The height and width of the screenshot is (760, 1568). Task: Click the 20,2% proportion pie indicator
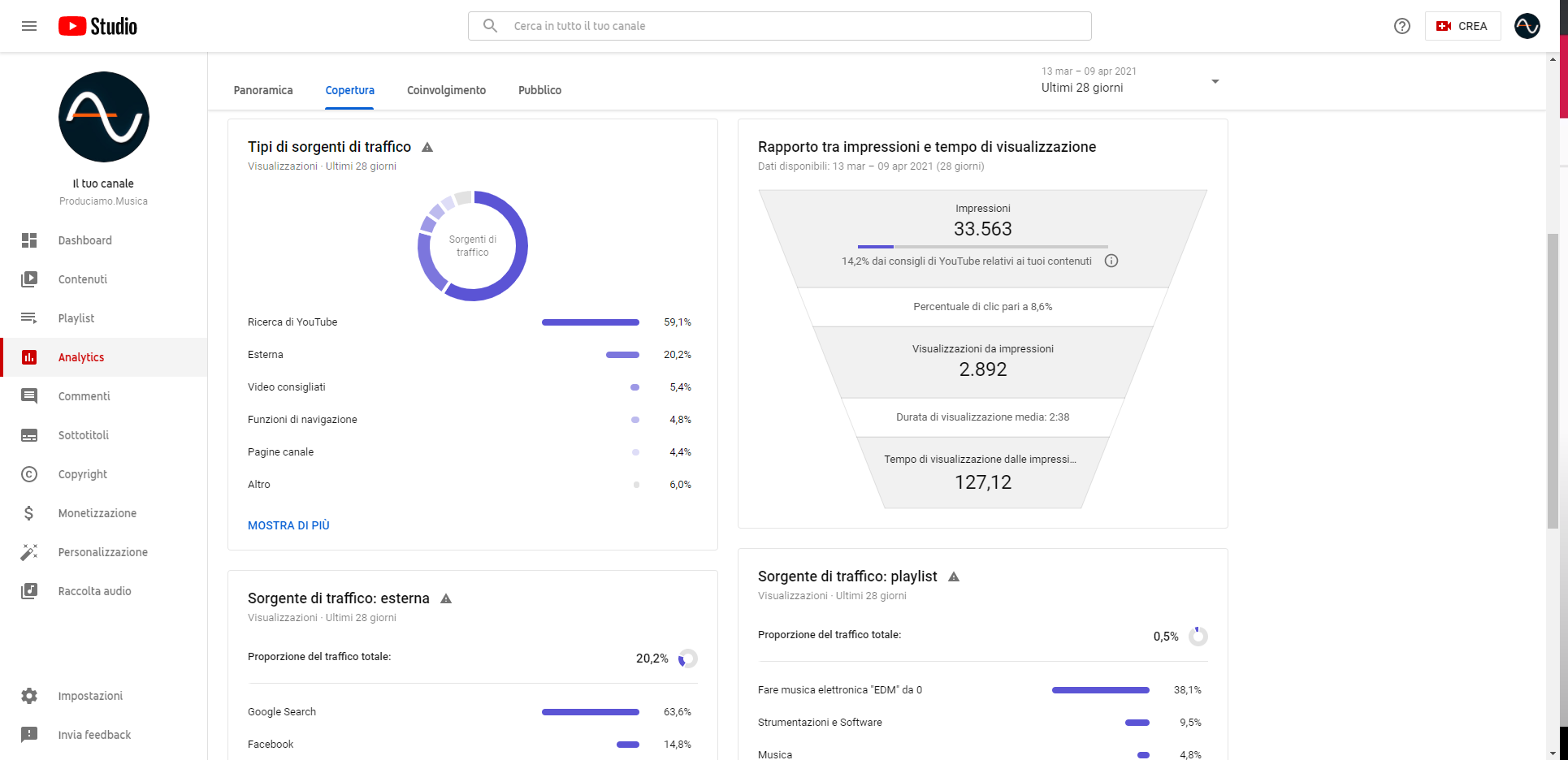point(688,659)
